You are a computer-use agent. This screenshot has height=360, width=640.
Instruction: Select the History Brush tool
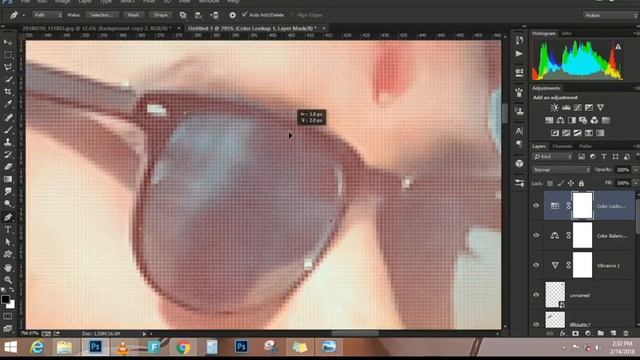(x=8, y=155)
